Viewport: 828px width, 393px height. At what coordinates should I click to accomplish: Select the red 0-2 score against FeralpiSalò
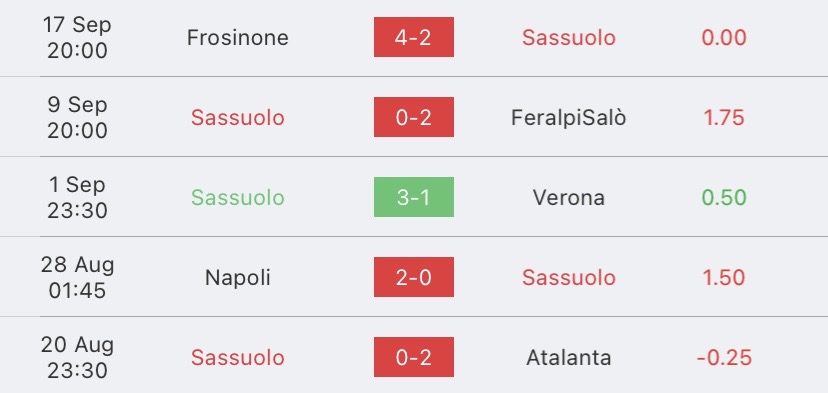[413, 117]
